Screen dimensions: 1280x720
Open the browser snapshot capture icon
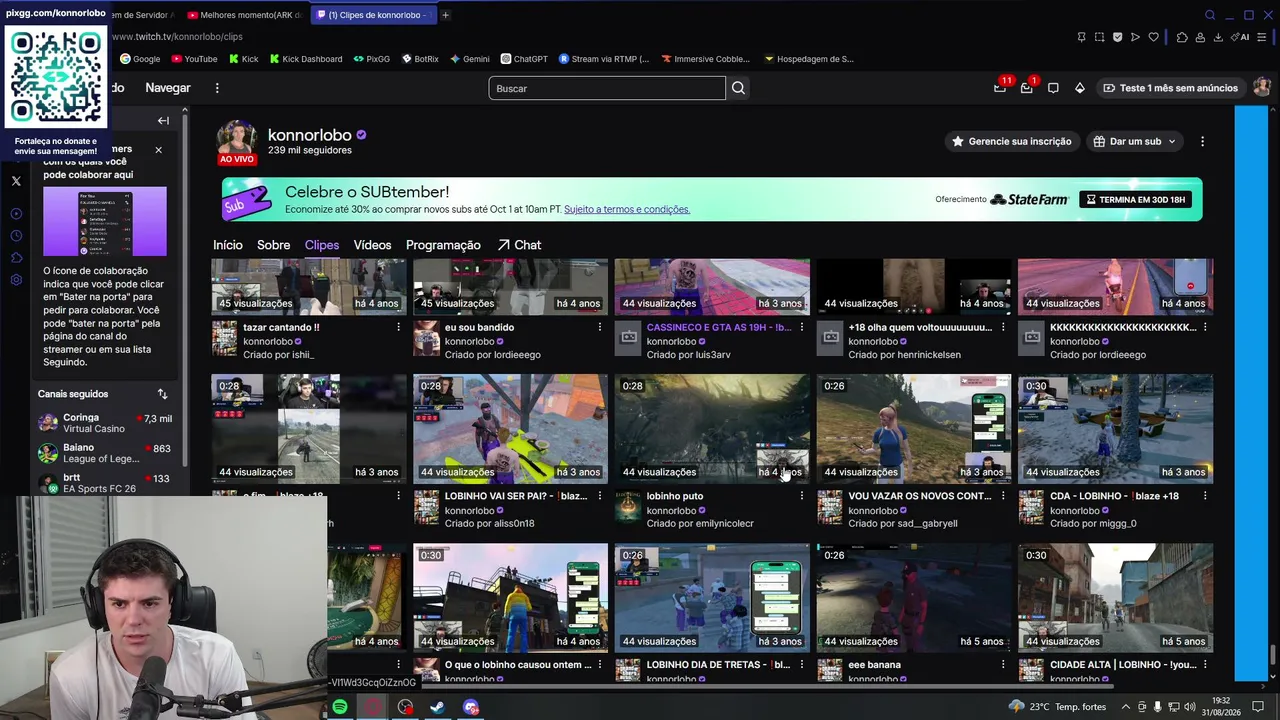click(x=1099, y=37)
